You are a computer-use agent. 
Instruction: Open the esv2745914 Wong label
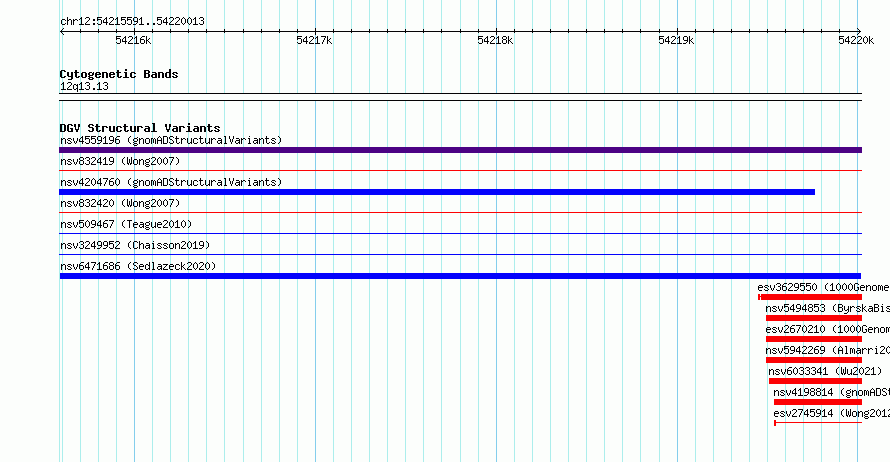point(832,413)
